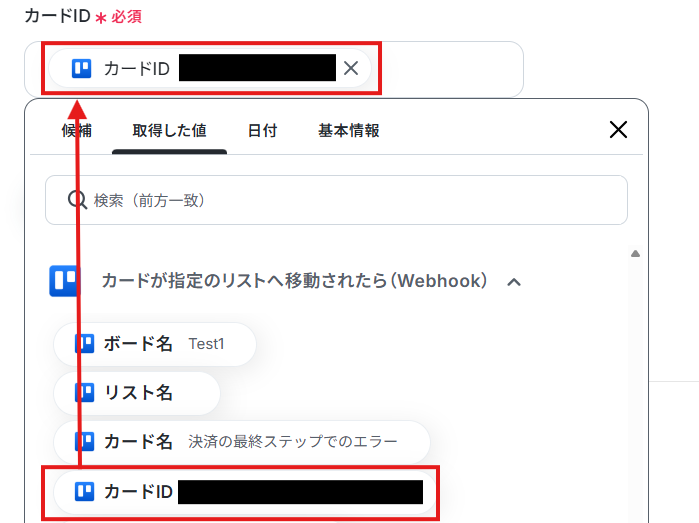This screenshot has height=523, width=699.
Task: Click the Trello icon on bottom カードID
Action: (85, 491)
